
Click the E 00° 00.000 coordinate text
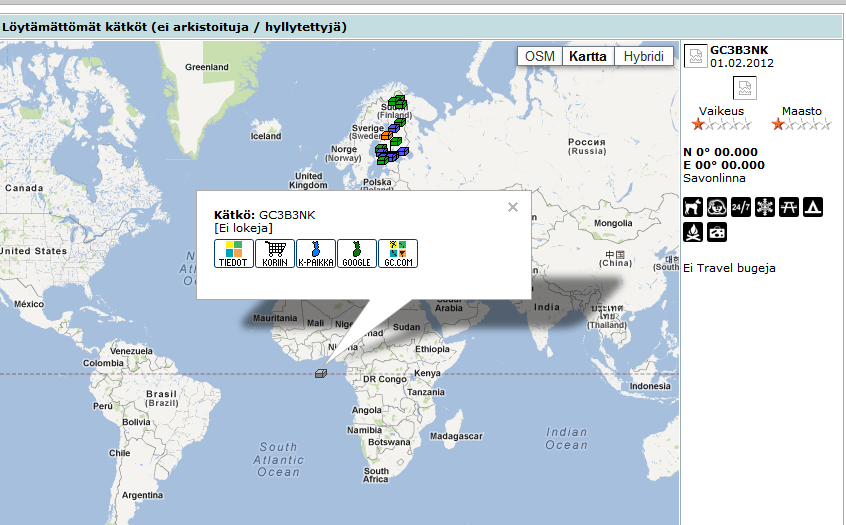(x=724, y=165)
